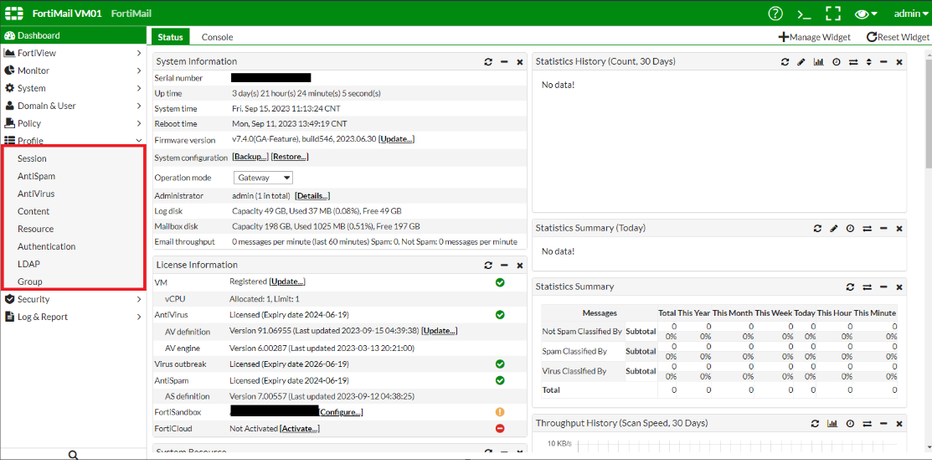Click clock icon in Throughput History widget
Screen dimensions: 932x460
[851, 424]
